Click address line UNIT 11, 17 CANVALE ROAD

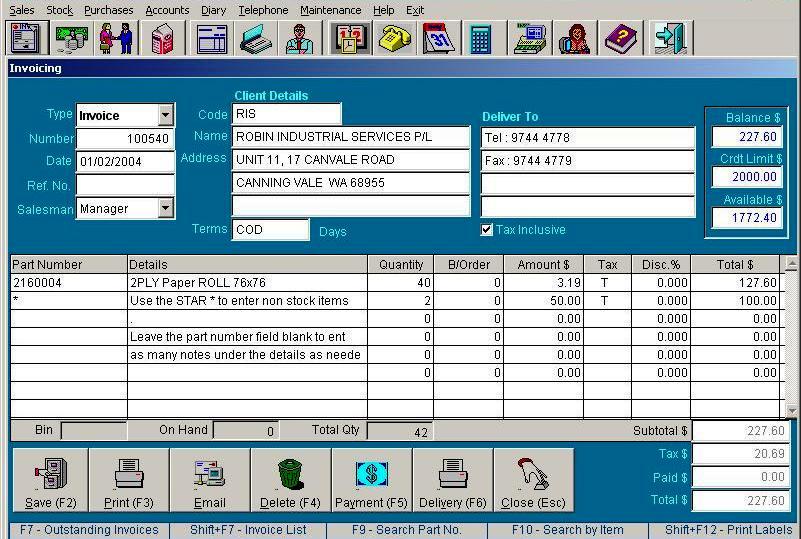point(350,160)
